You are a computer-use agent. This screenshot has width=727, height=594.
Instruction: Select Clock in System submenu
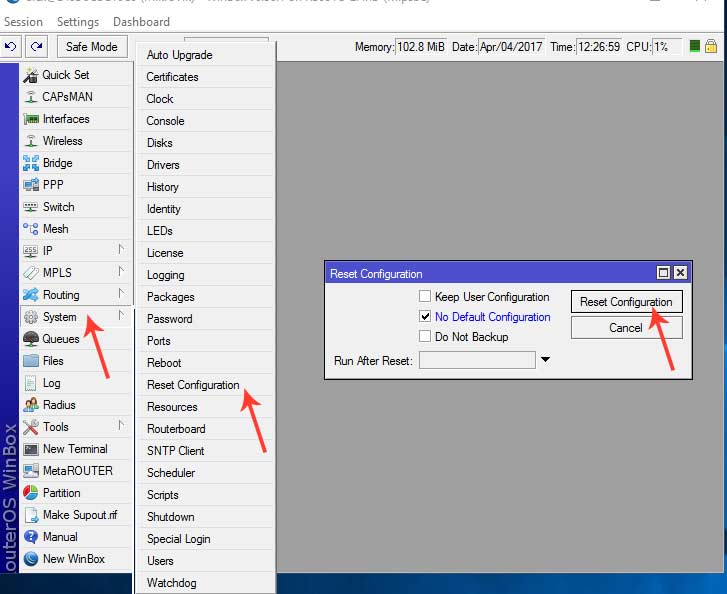coord(205,99)
